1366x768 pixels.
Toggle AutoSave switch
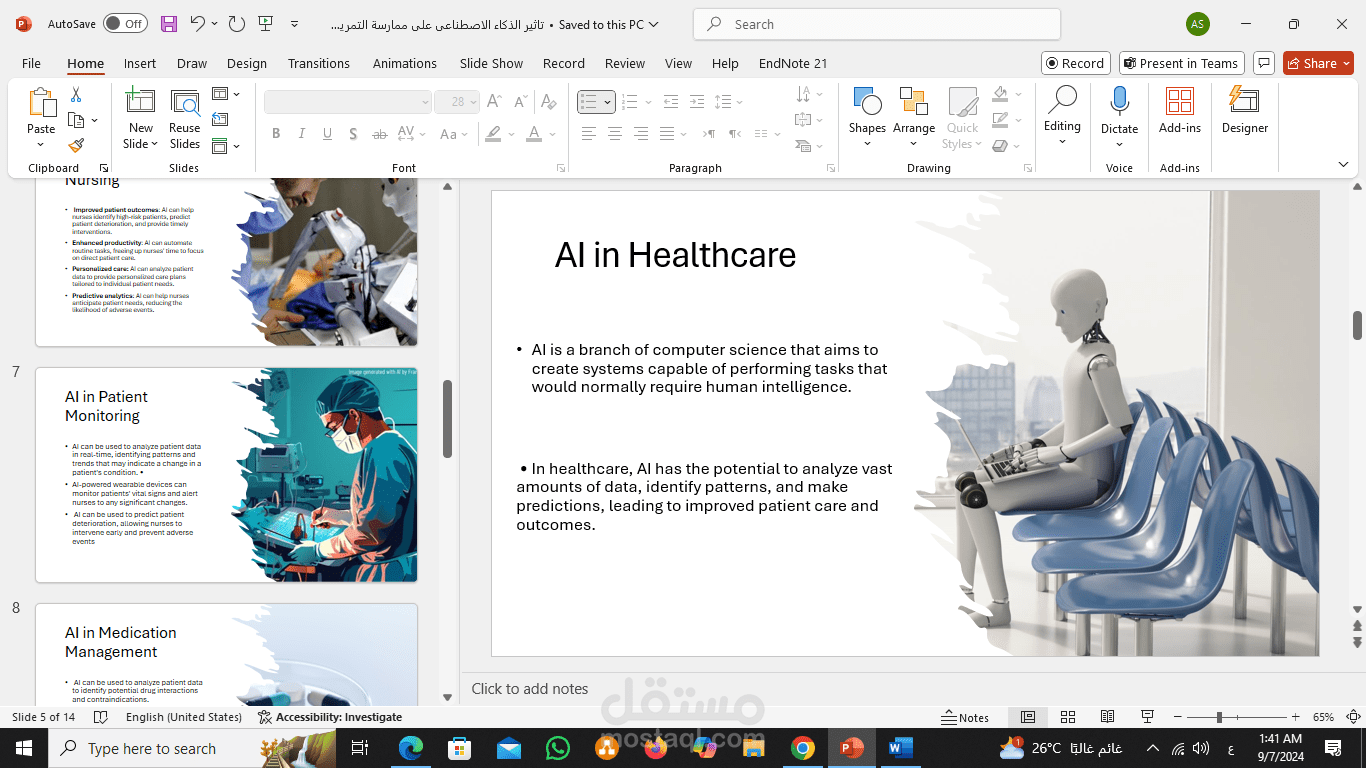pos(125,23)
